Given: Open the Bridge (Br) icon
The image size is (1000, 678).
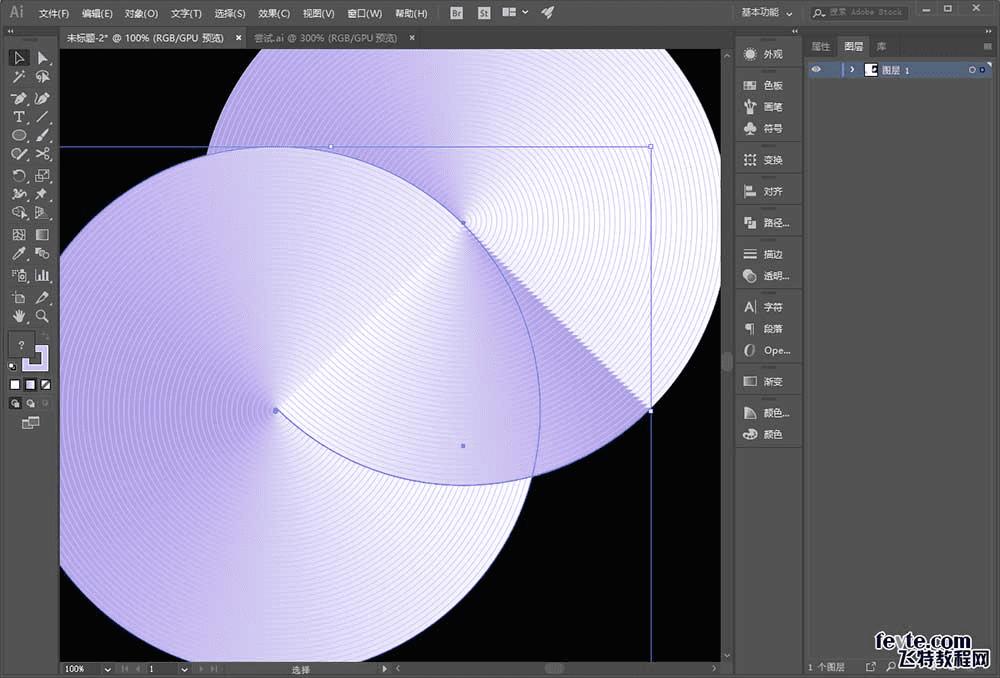Looking at the screenshot, I should (x=457, y=13).
